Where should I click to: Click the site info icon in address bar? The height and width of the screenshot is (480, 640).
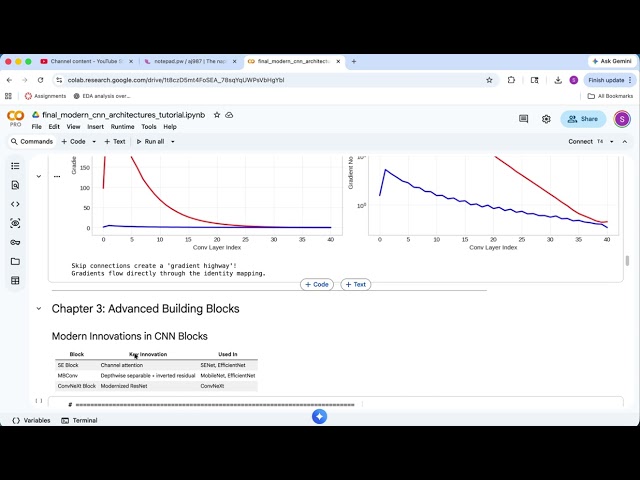pos(59,80)
